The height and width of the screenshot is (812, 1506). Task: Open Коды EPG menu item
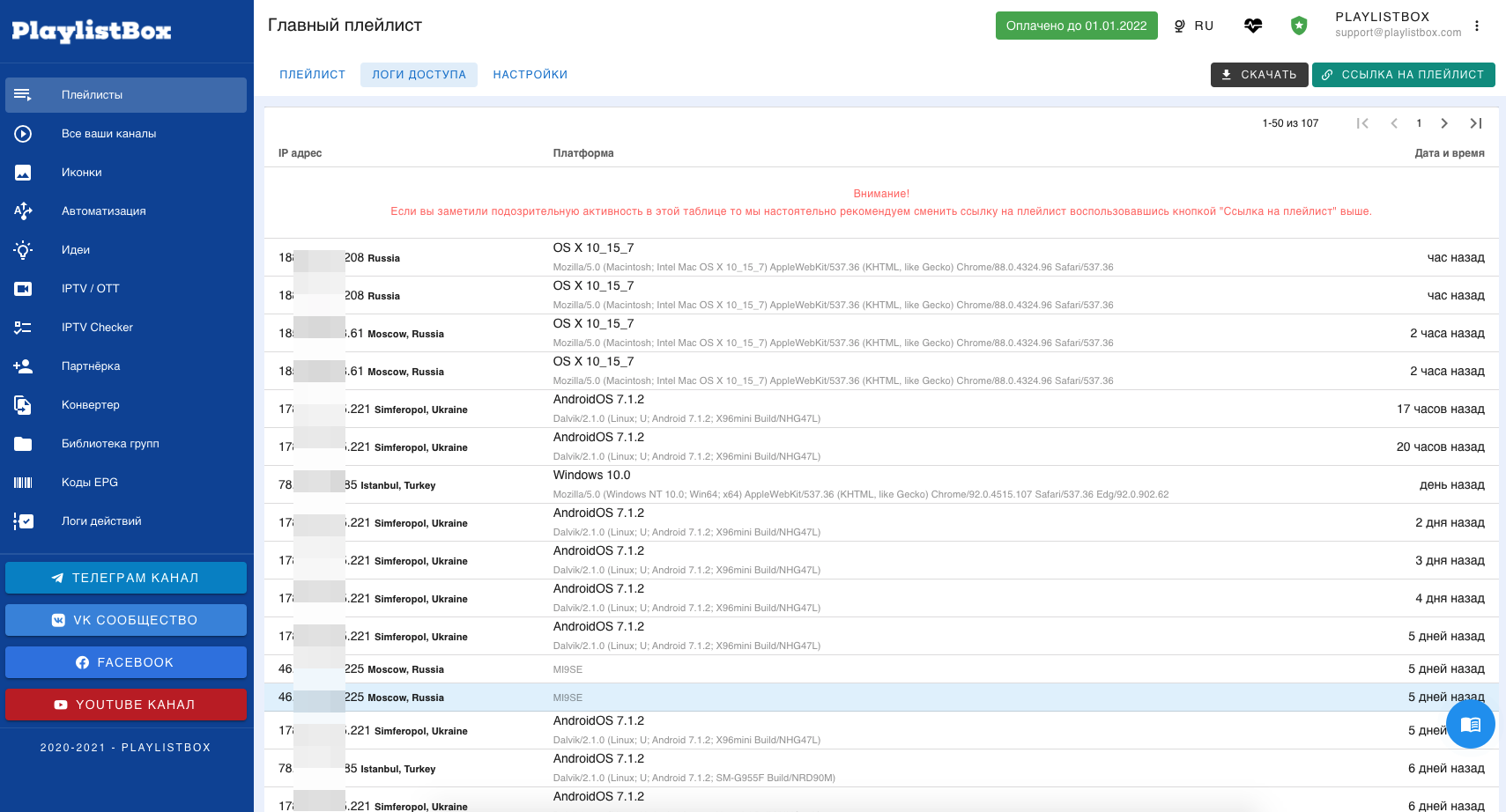[x=126, y=483]
